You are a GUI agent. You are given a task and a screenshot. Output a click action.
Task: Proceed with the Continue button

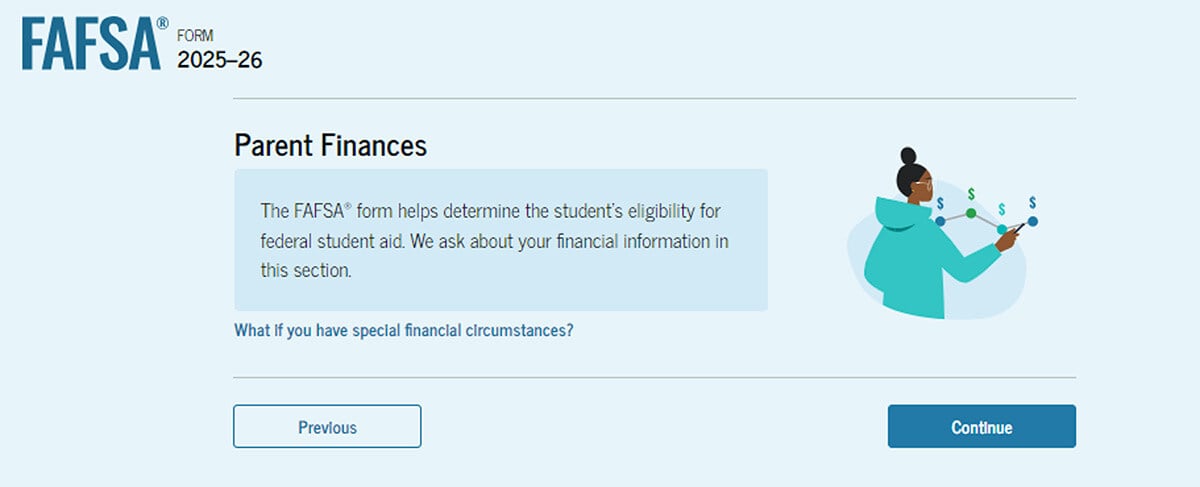point(982,427)
